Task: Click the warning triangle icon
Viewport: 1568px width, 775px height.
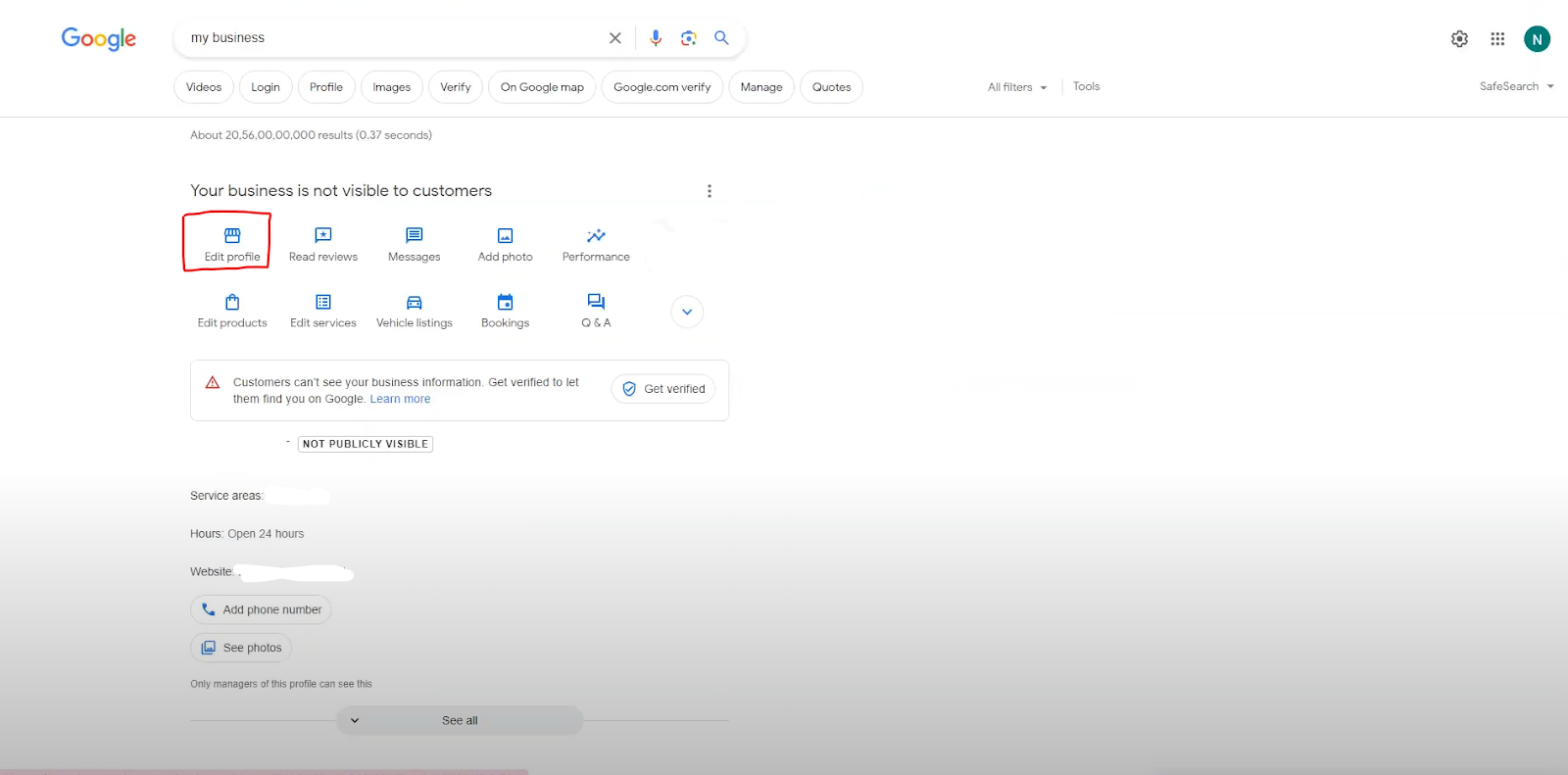Action: coord(213,382)
